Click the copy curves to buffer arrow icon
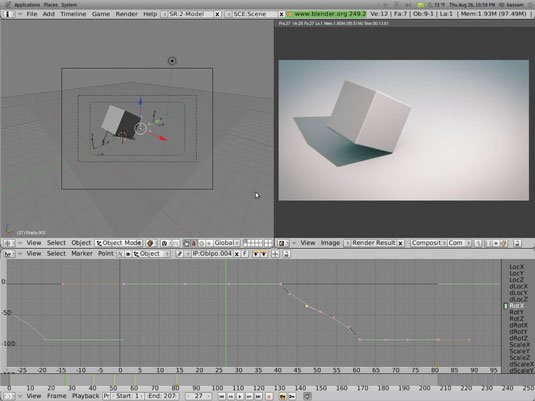Viewport: 535px width, 401px height. 256,254
